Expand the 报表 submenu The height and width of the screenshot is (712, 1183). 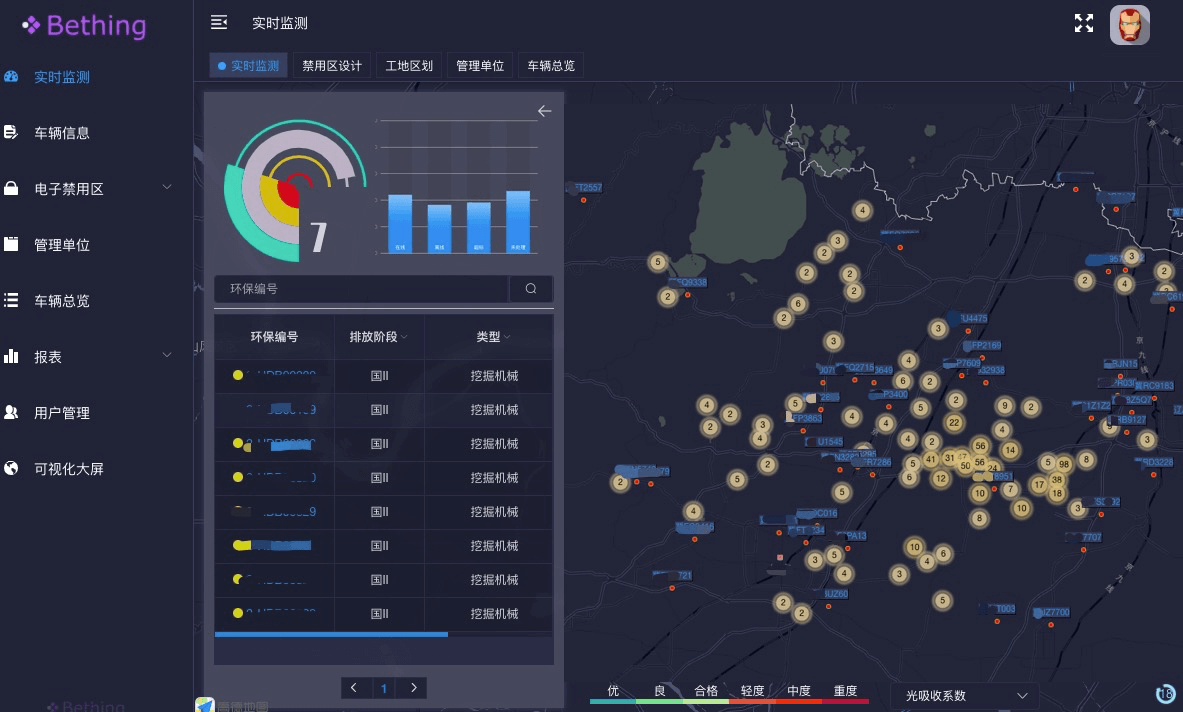tap(90, 357)
